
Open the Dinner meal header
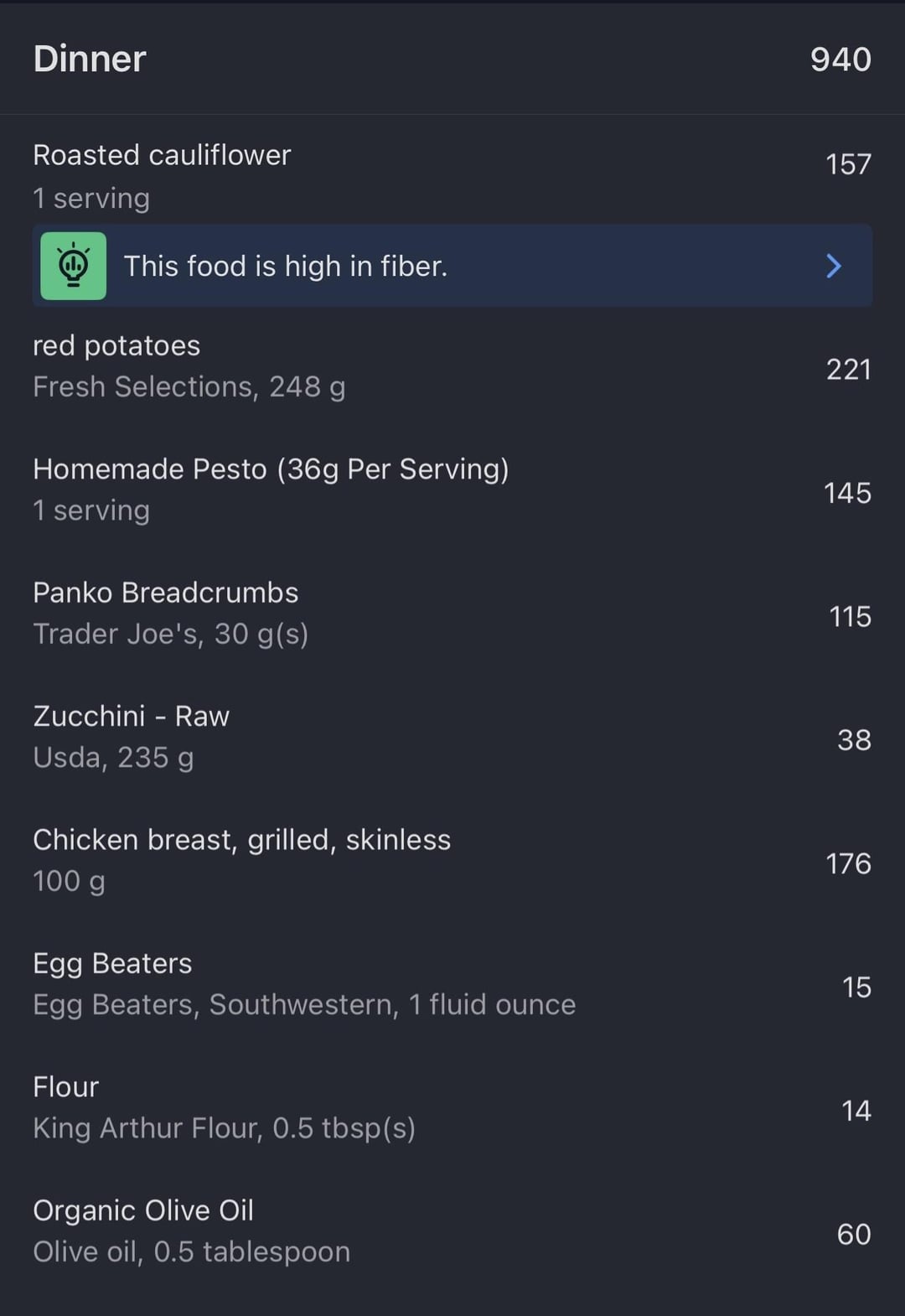[90, 60]
